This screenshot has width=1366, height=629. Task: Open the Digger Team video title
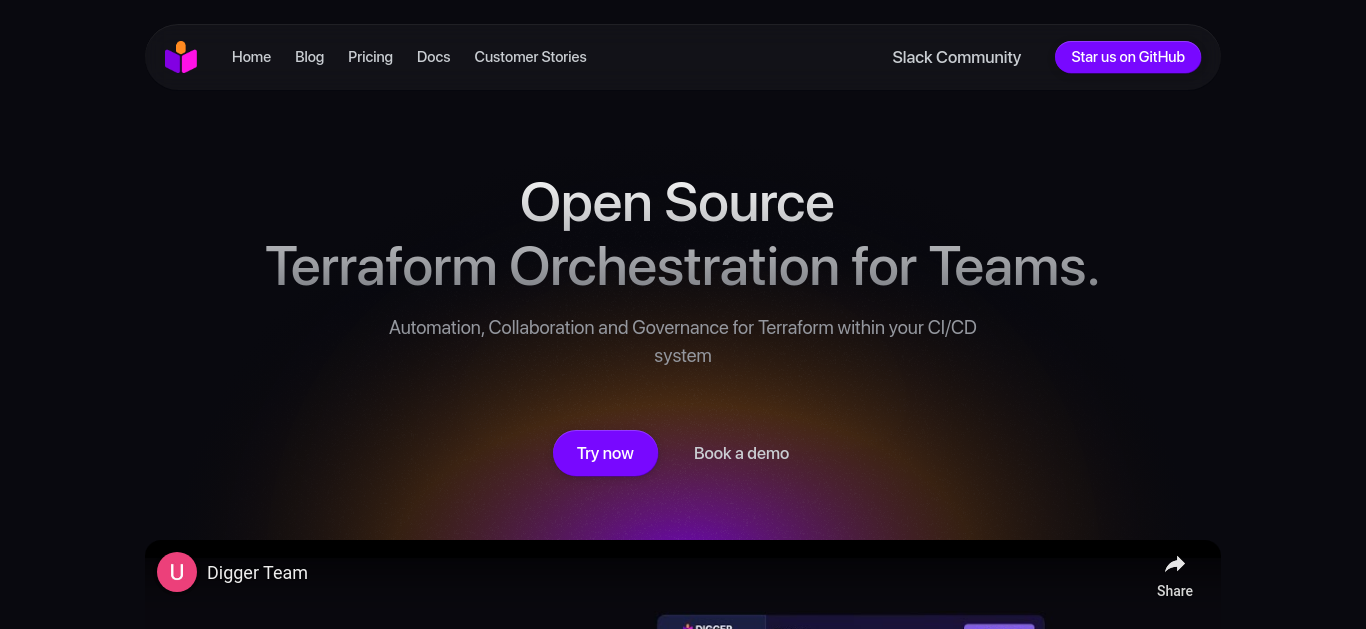257,573
